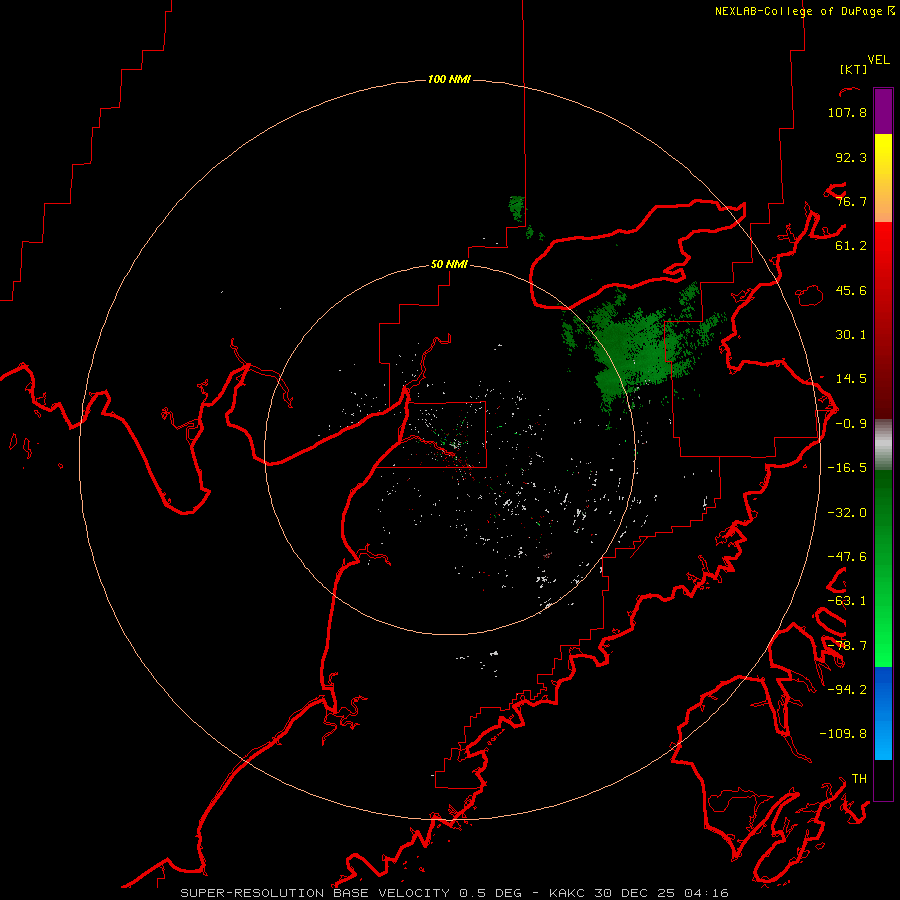The image size is (900, 900).
Task: Click the [KT] units label
Action: [x=853, y=69]
